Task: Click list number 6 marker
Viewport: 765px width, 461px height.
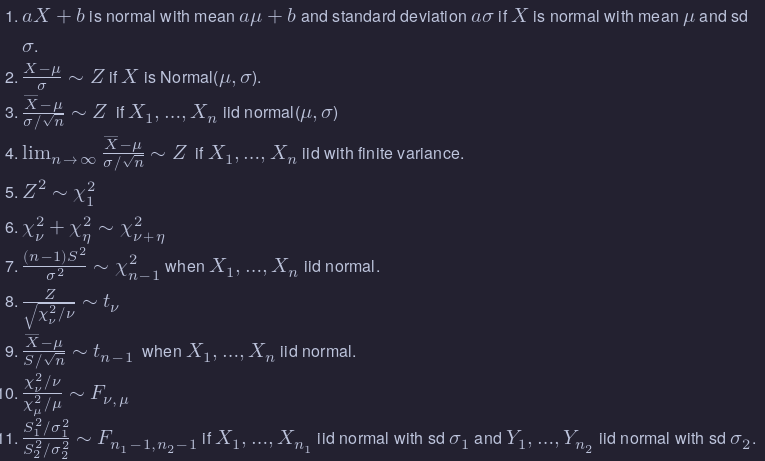Action: point(11,228)
